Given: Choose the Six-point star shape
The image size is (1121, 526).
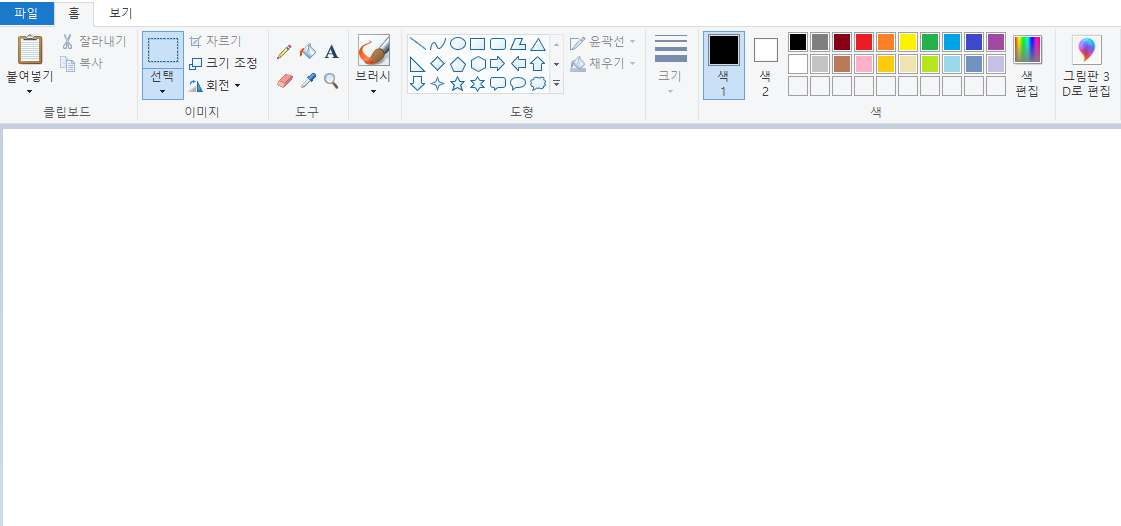Looking at the screenshot, I should tap(478, 84).
